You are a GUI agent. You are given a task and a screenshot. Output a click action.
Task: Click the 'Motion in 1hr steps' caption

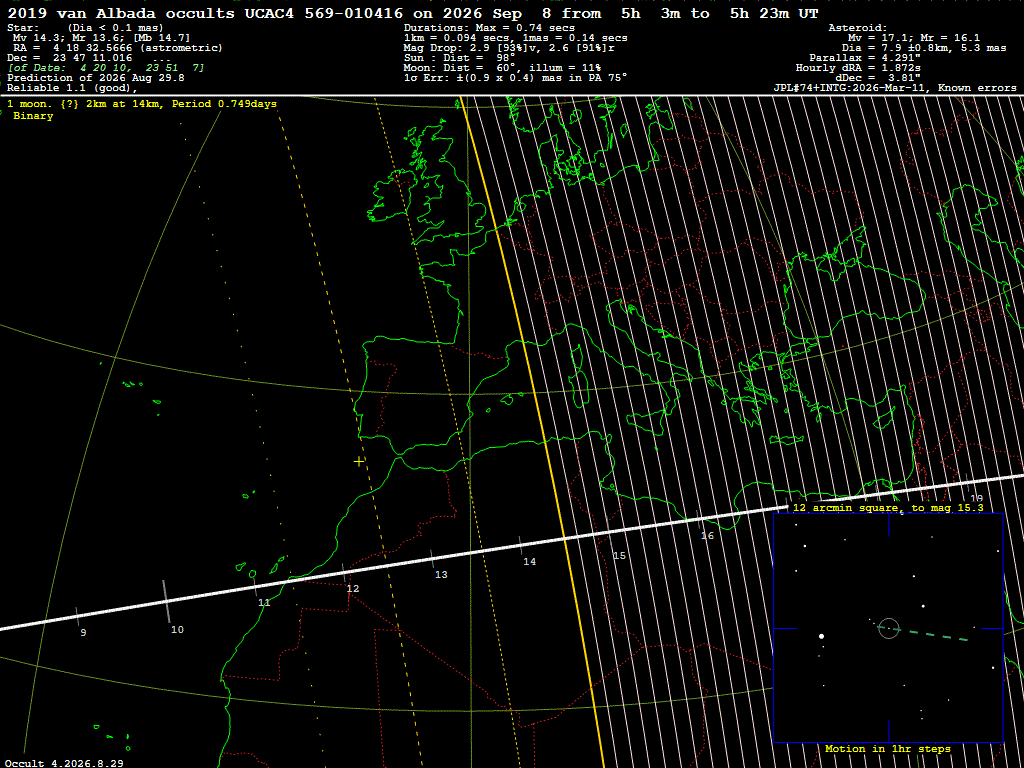888,748
